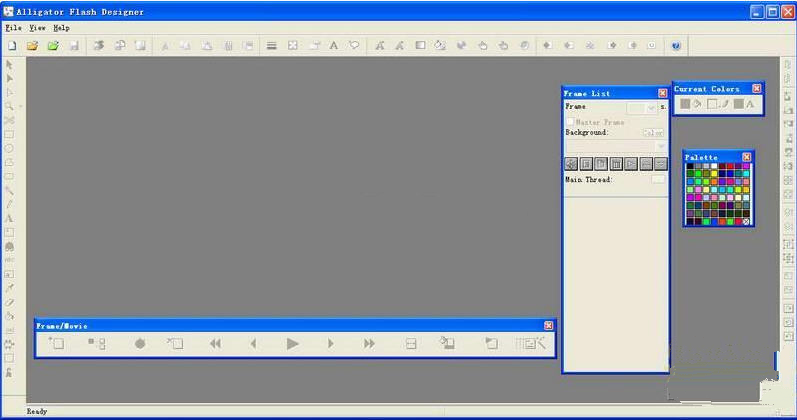Open the File menu

pos(13,27)
